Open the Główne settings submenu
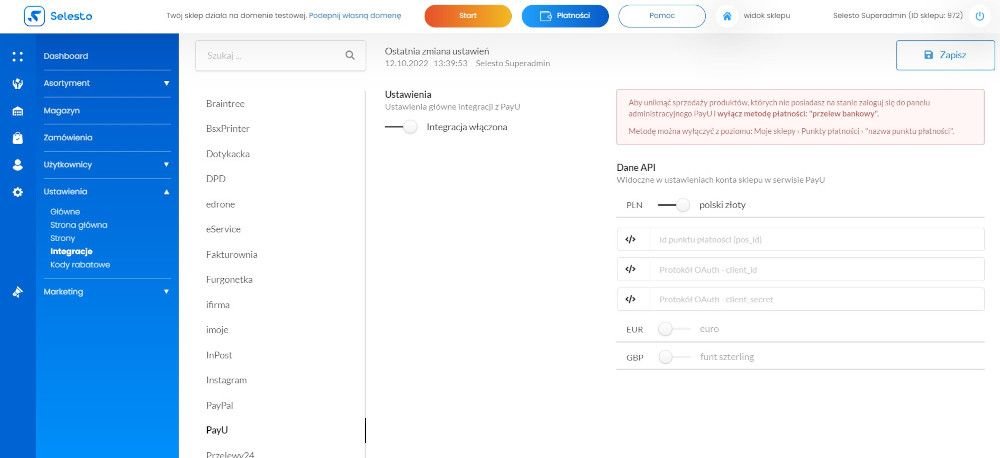 pyautogui.click(x=65, y=212)
